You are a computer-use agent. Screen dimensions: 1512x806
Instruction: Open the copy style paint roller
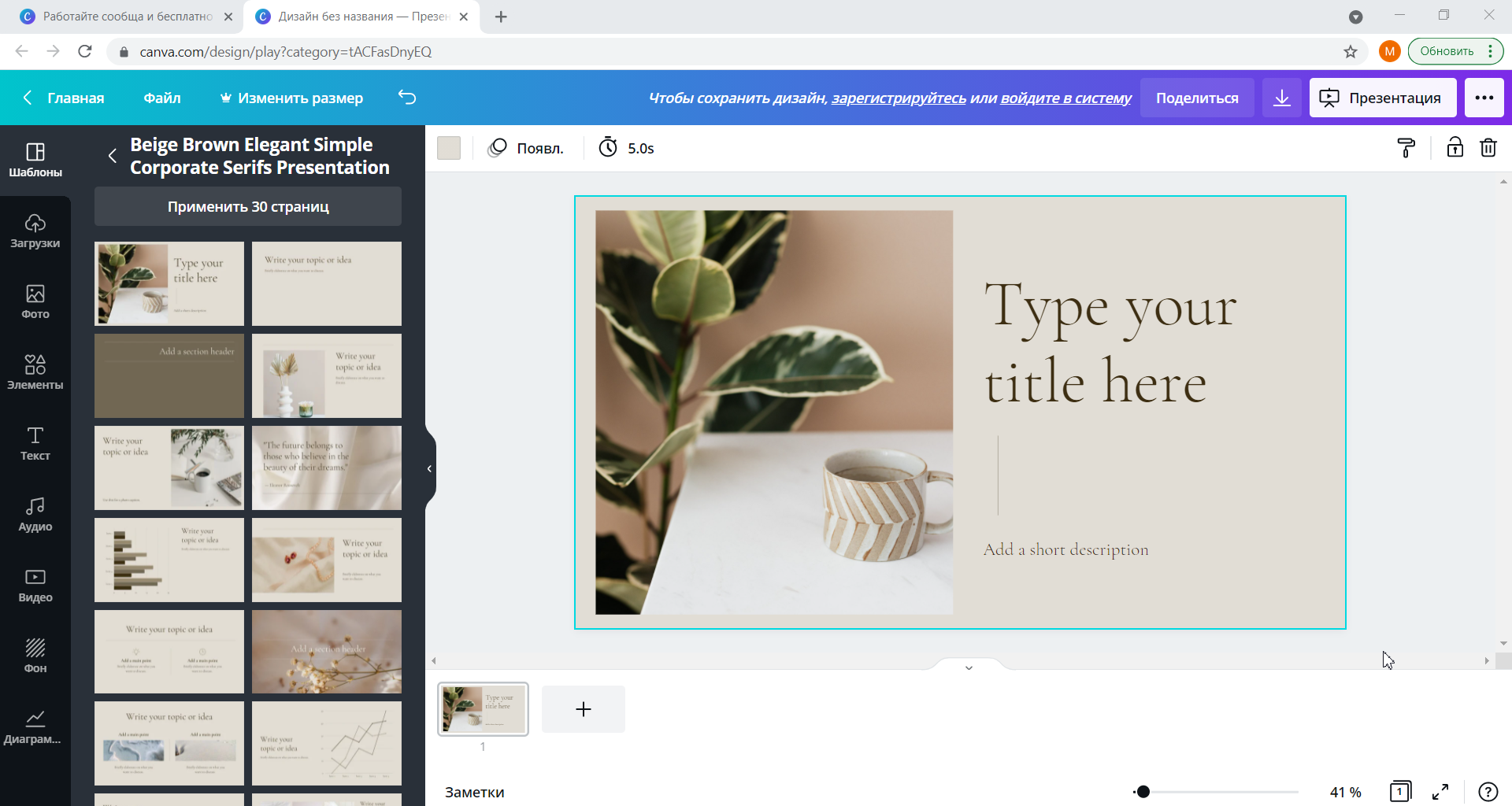[x=1406, y=148]
